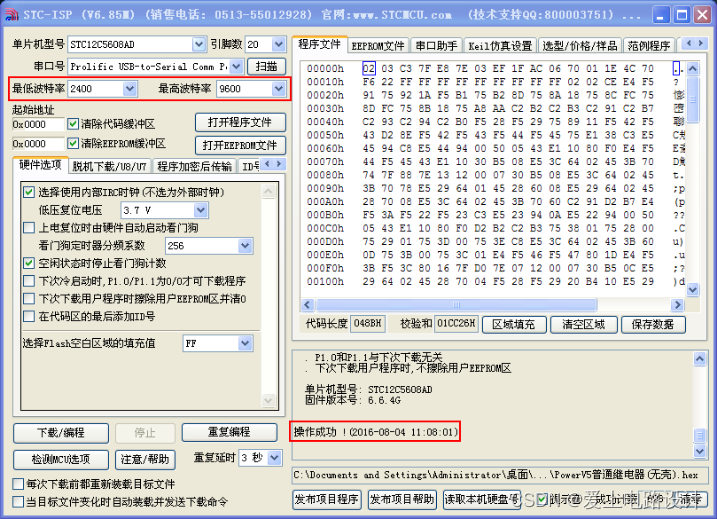The width and height of the screenshot is (718, 519).
Task: Click the 校验和 value 01CC26H field
Action: (x=457, y=323)
